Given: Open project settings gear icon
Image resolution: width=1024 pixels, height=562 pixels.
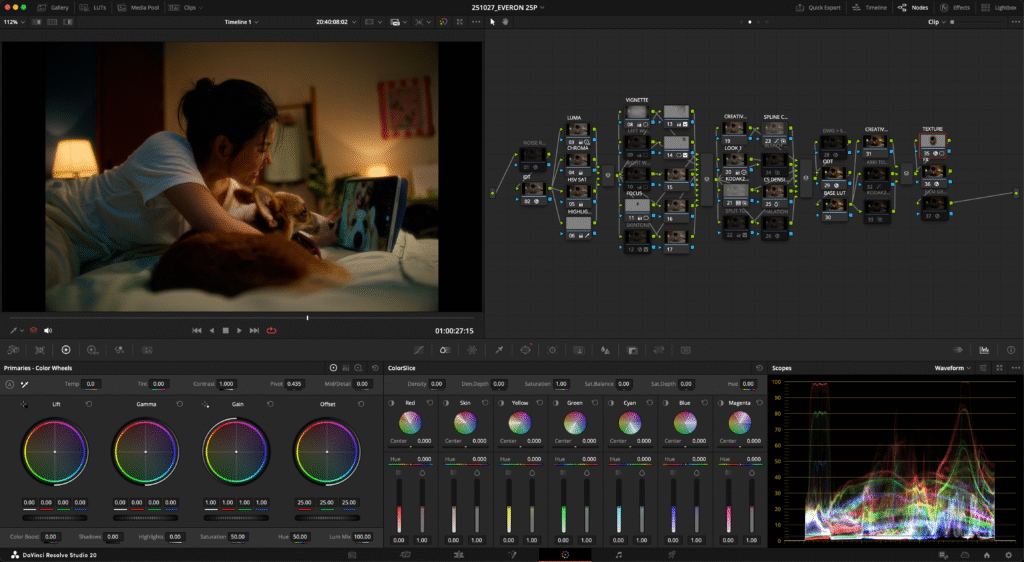Looking at the screenshot, I should 1008,554.
